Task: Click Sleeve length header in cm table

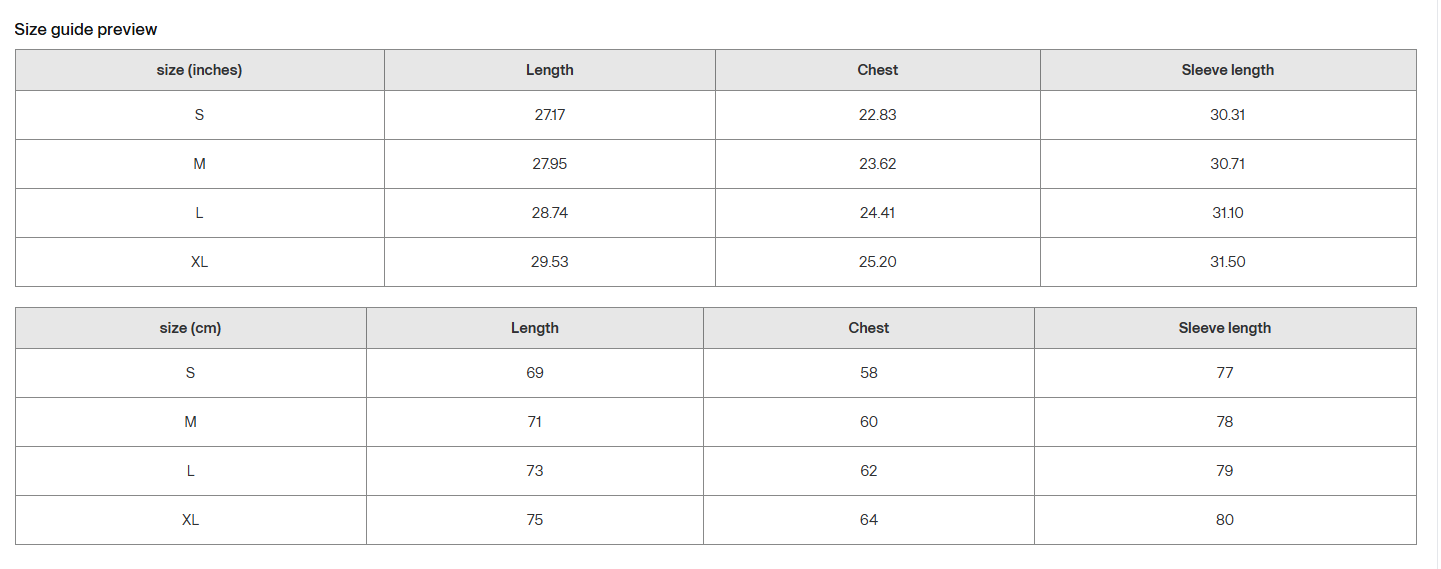Action: (x=1225, y=328)
